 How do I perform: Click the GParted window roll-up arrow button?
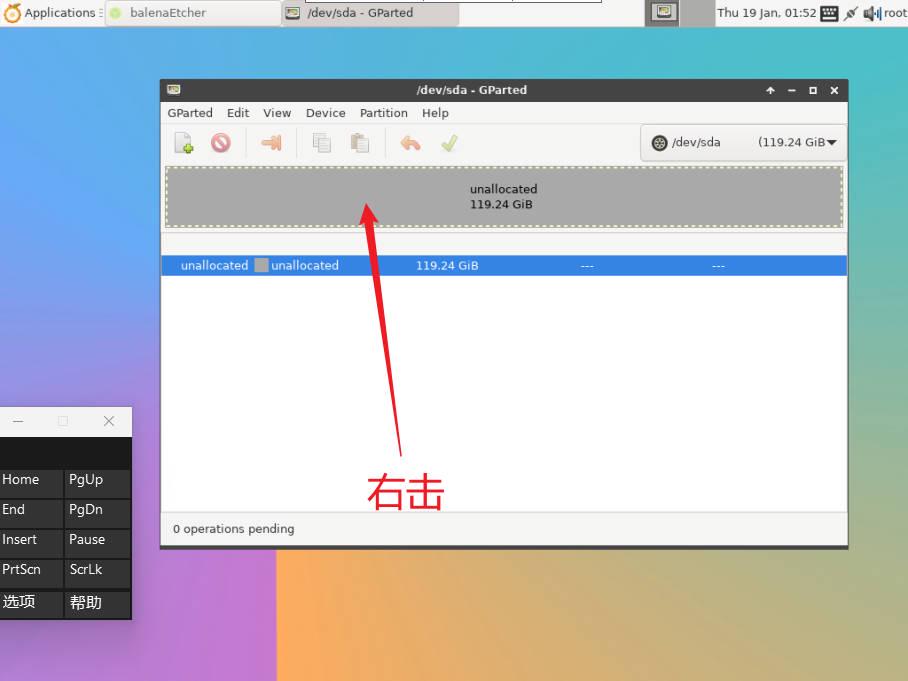pos(770,90)
